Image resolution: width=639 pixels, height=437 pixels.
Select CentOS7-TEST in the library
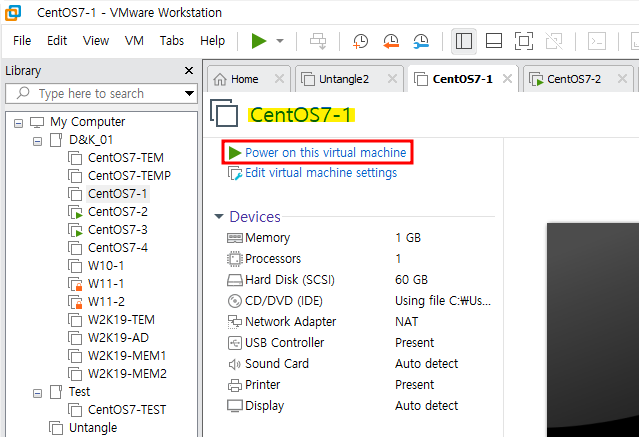pyautogui.click(x=126, y=410)
